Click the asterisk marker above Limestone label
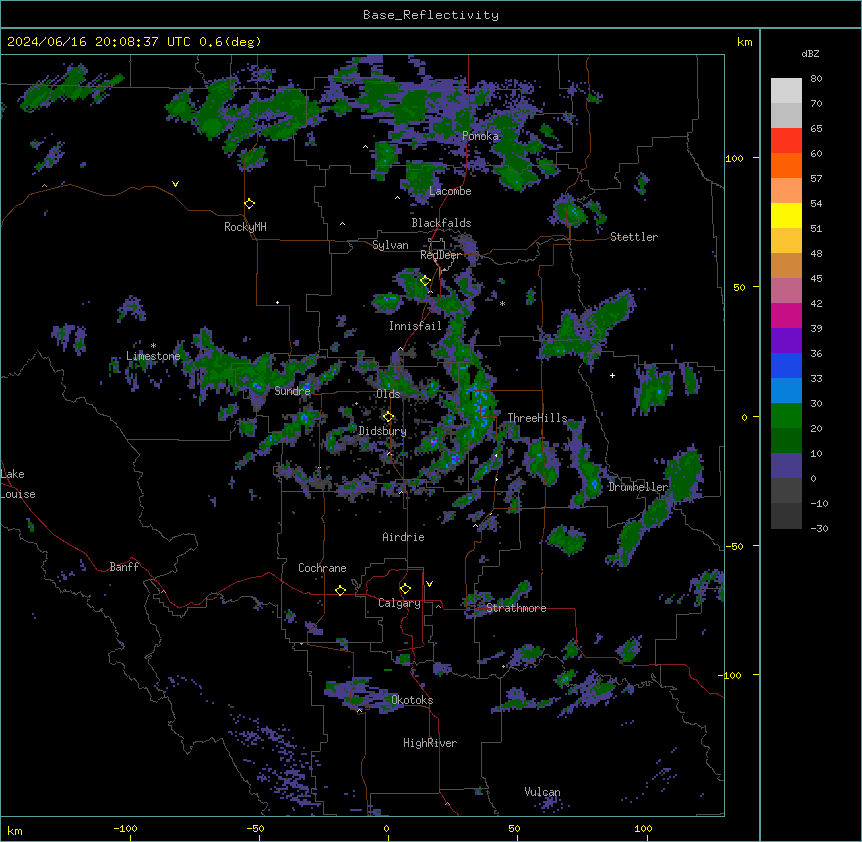 153,346
